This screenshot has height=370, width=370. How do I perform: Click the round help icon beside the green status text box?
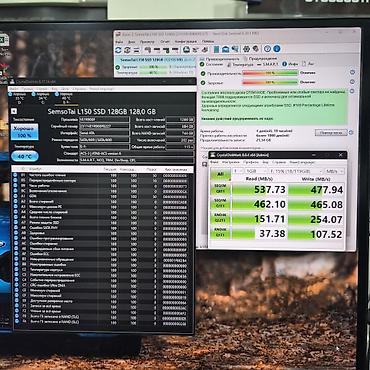pos(352,91)
